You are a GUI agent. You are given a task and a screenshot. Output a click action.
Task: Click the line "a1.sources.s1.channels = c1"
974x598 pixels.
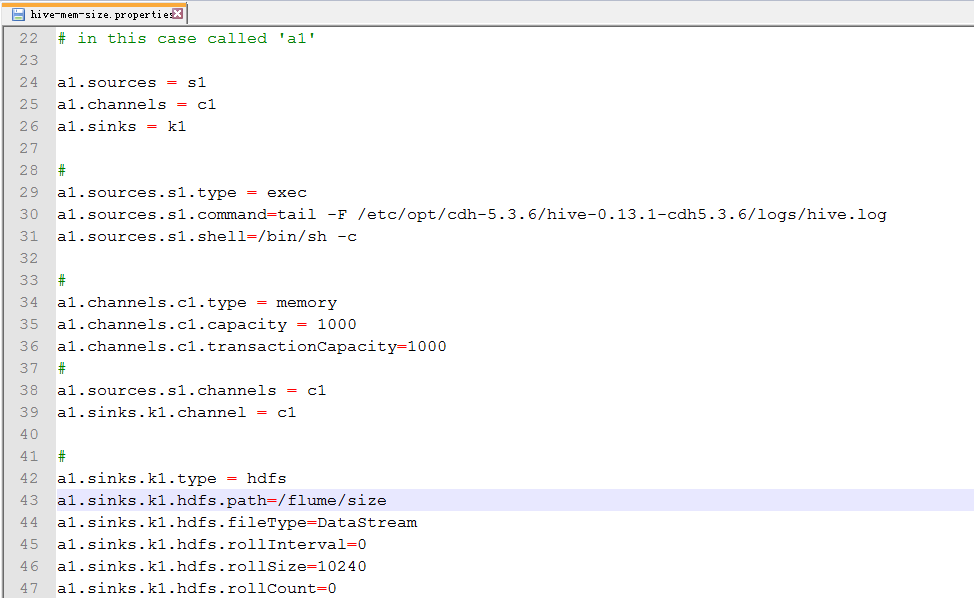tap(191, 391)
